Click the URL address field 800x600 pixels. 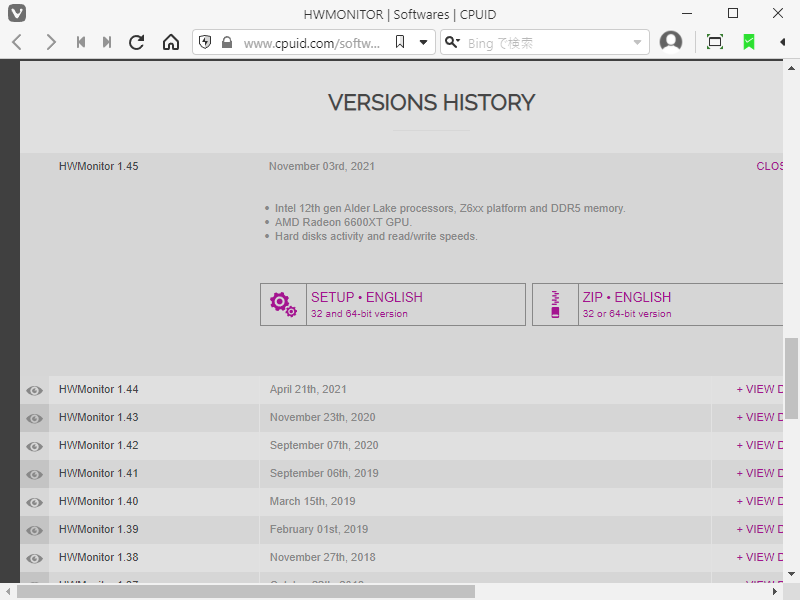[312, 43]
